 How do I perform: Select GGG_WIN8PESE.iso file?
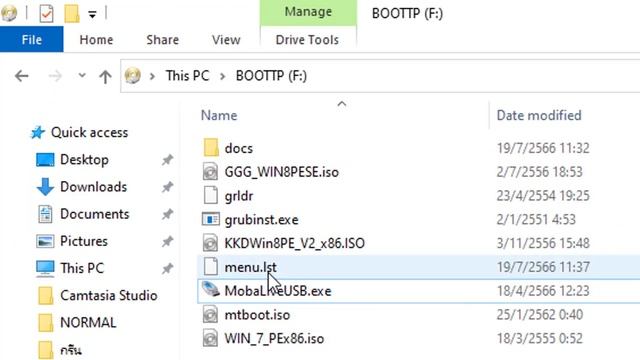tap(282, 172)
